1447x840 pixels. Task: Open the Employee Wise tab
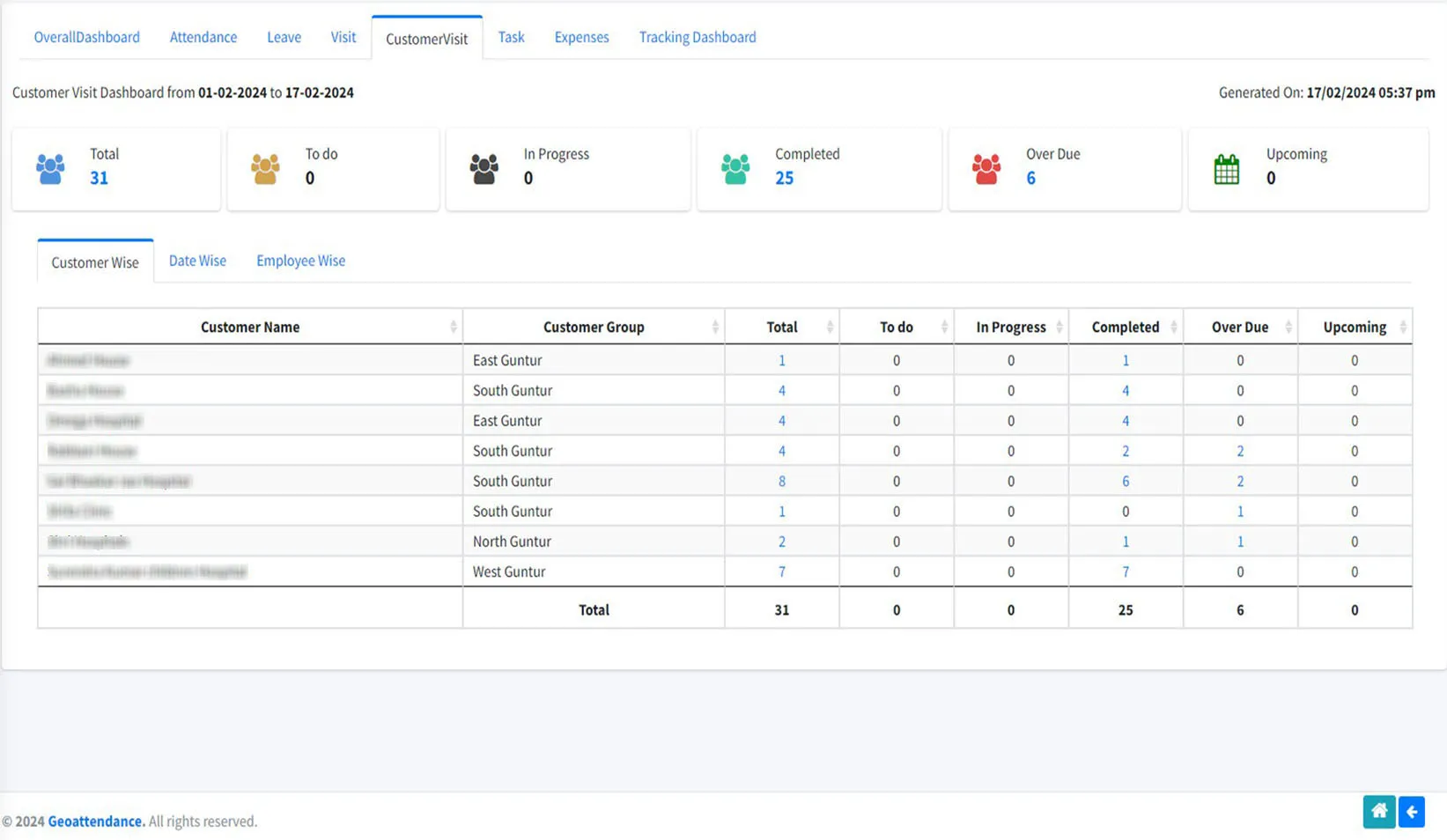point(300,260)
